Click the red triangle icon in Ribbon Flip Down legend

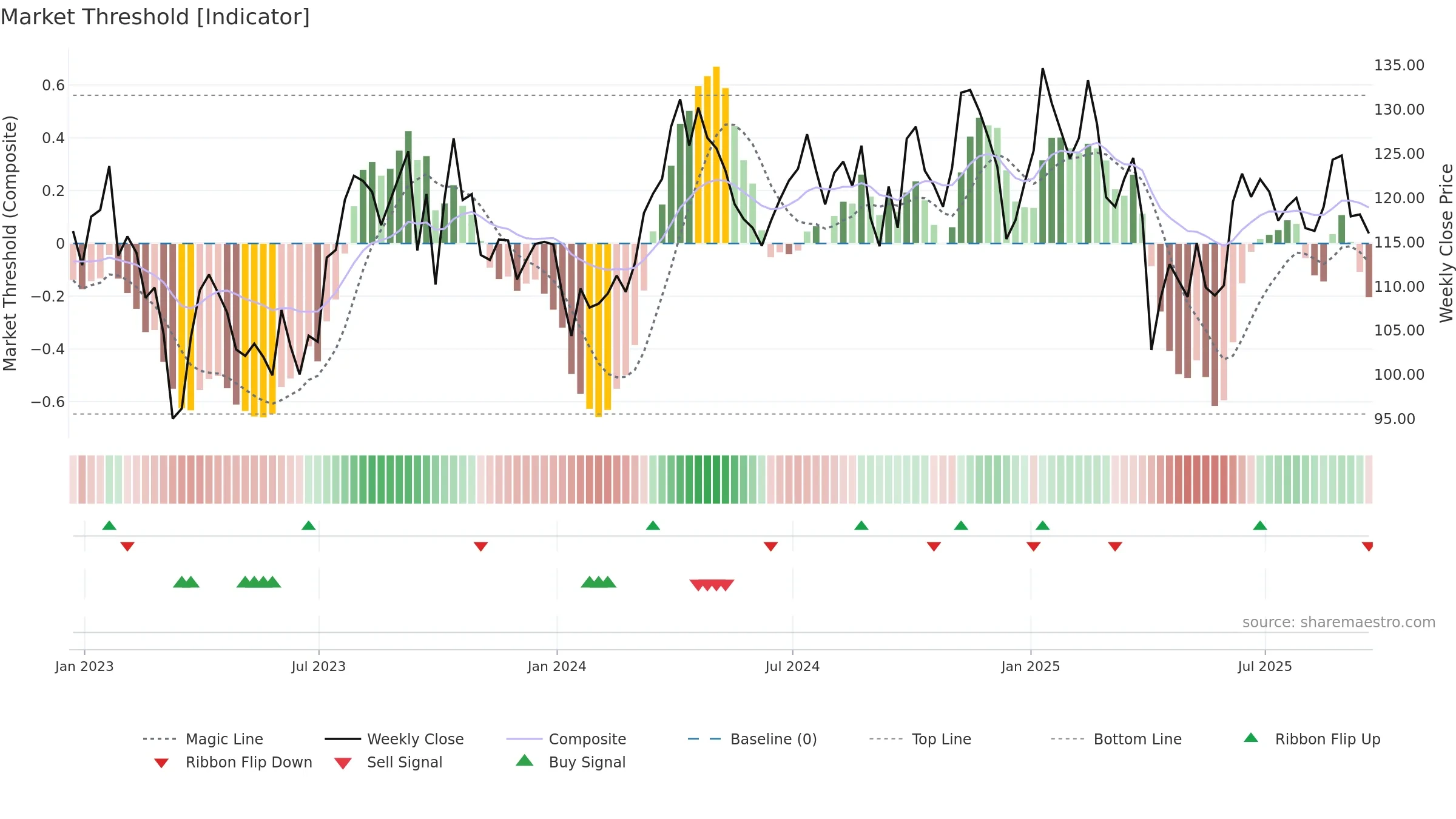coord(161,763)
